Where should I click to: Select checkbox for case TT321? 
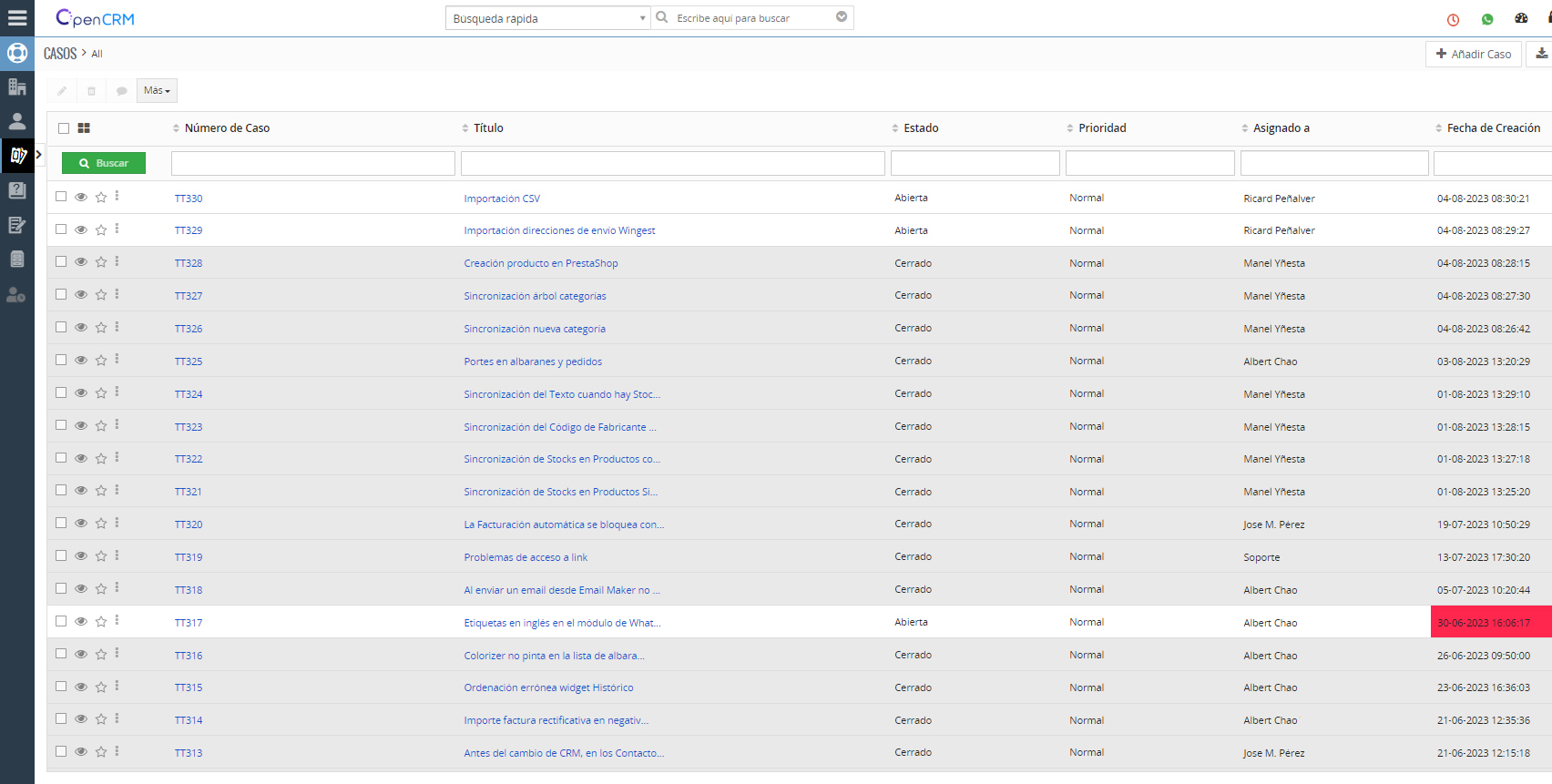coord(61,491)
